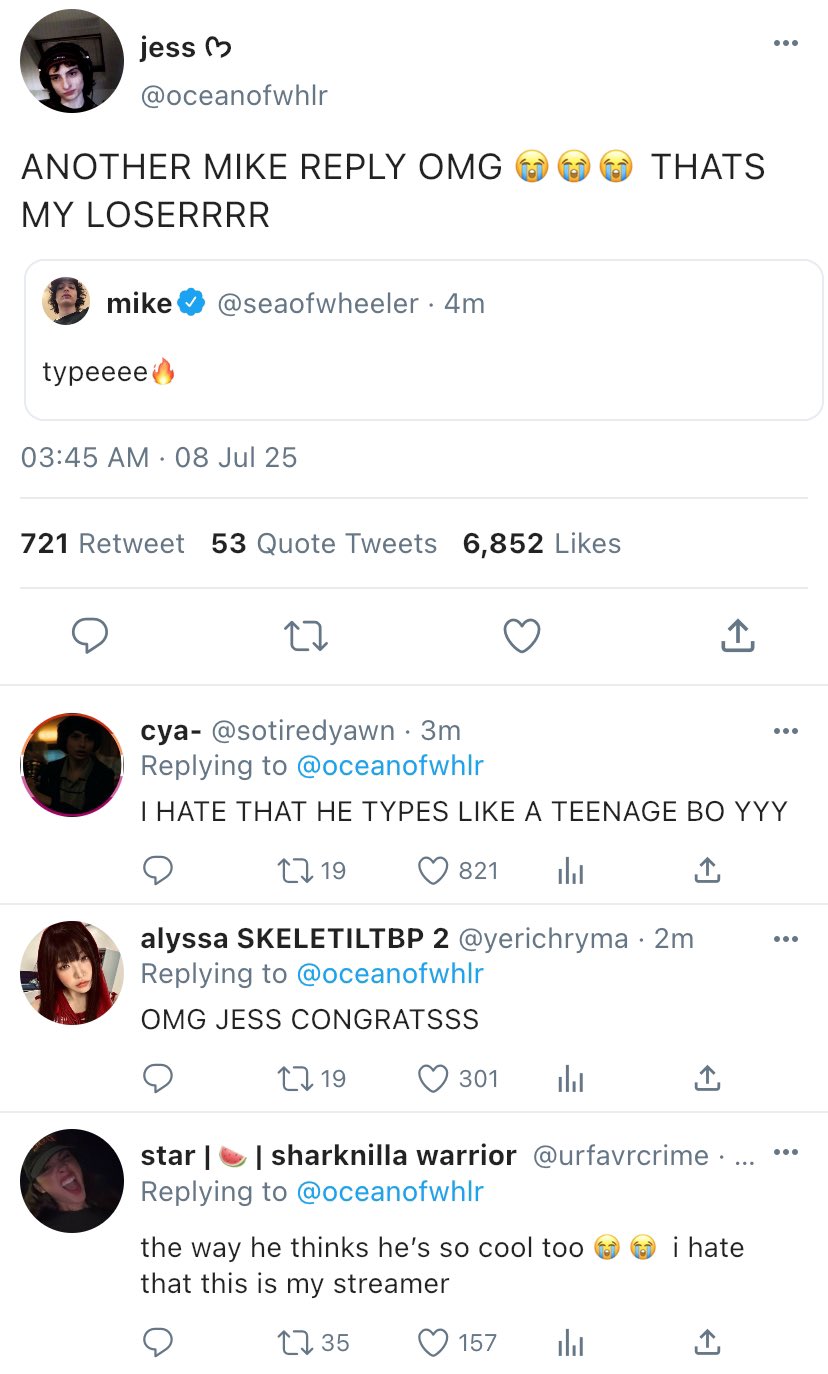
Task: Like the main tweet by jess
Action: point(521,636)
